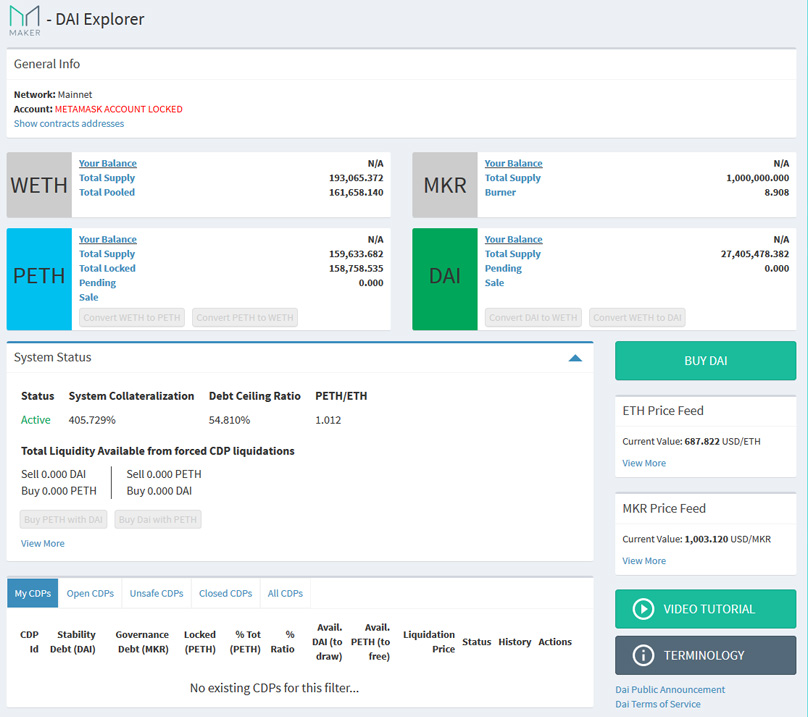Screen dimensions: 808x717
Task: Show contracts addresses link
Action: (69, 124)
